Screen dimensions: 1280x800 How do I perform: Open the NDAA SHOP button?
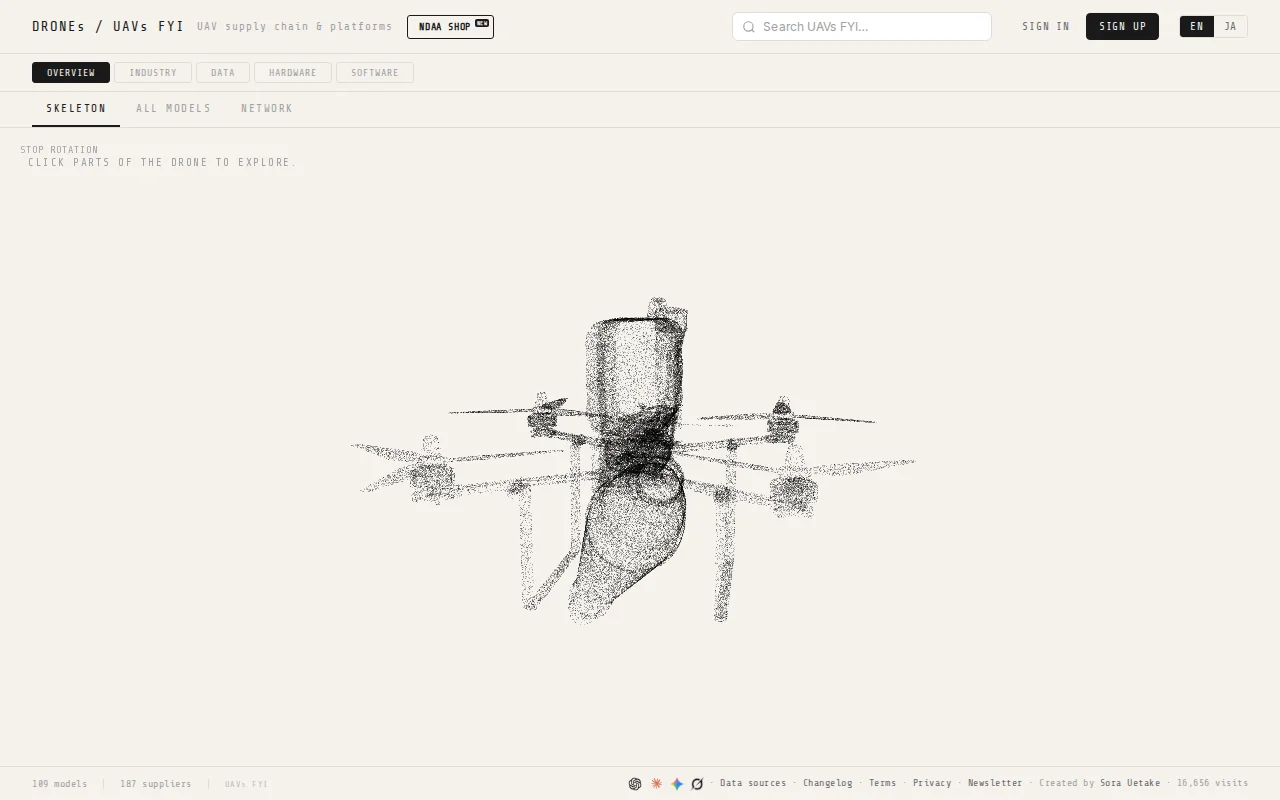coord(450,27)
